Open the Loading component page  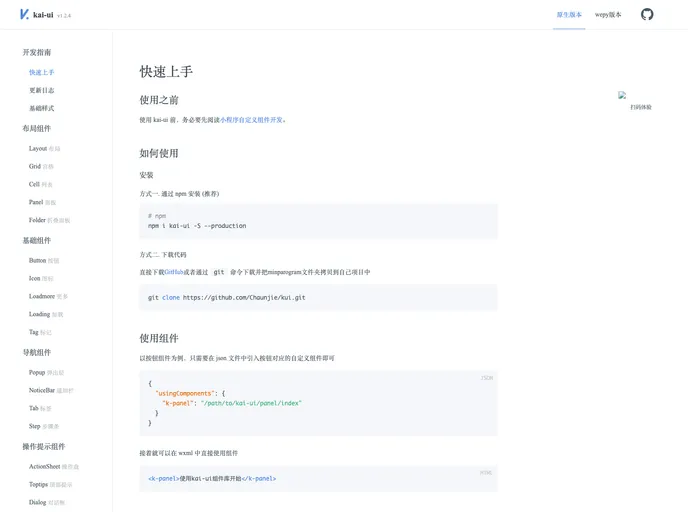tap(46, 315)
